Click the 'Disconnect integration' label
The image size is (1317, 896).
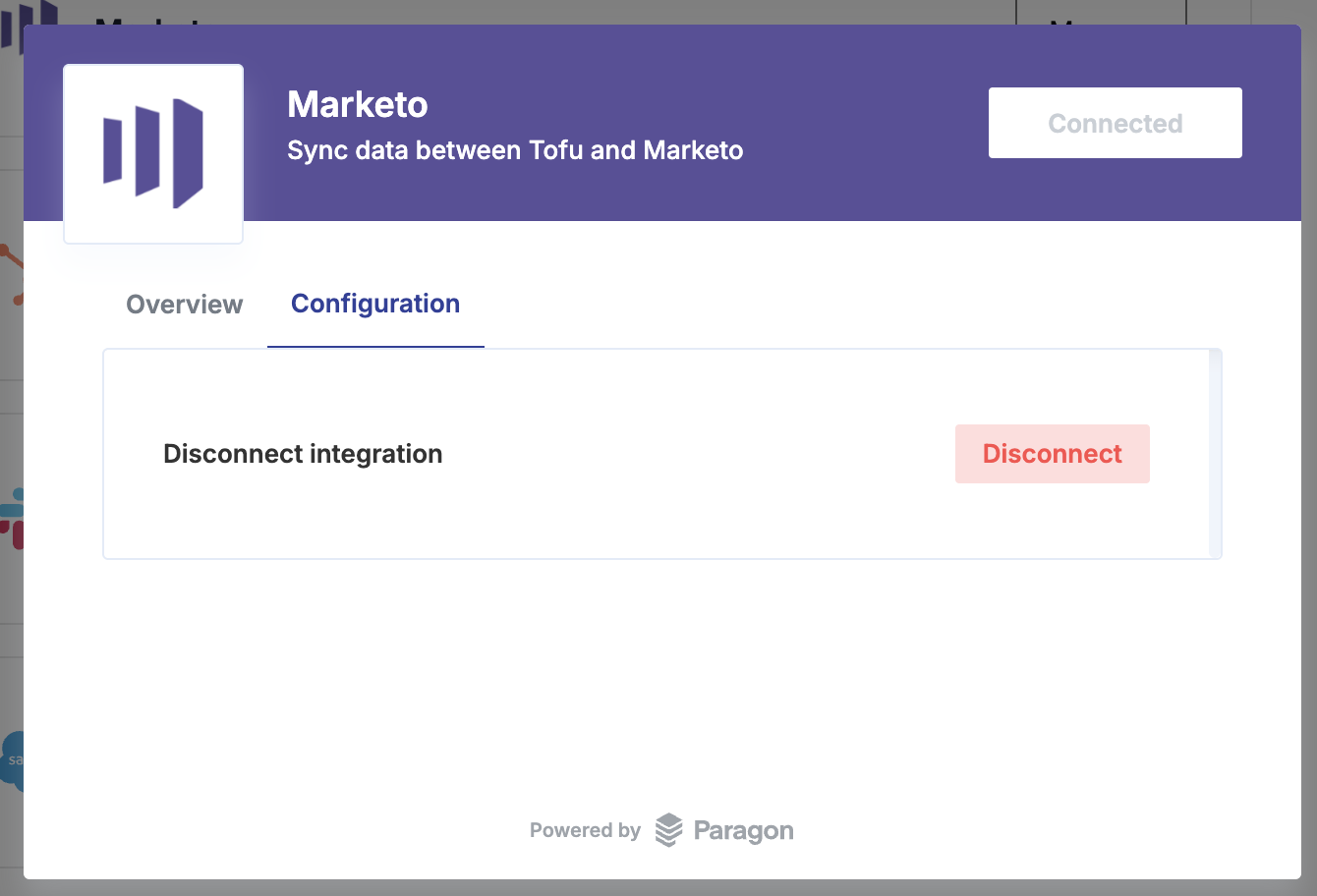point(303,454)
